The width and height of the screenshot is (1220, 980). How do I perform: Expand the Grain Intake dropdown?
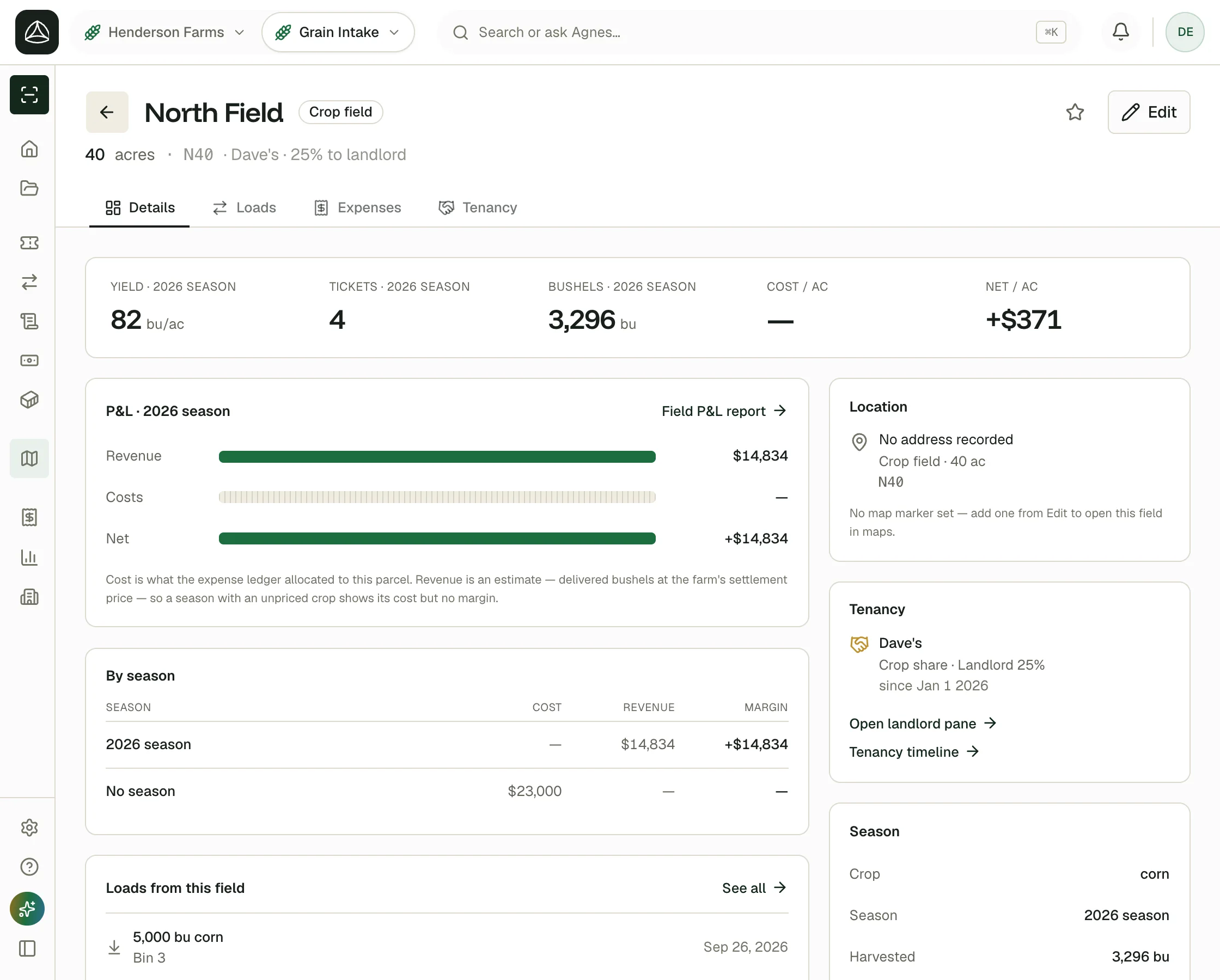338,32
